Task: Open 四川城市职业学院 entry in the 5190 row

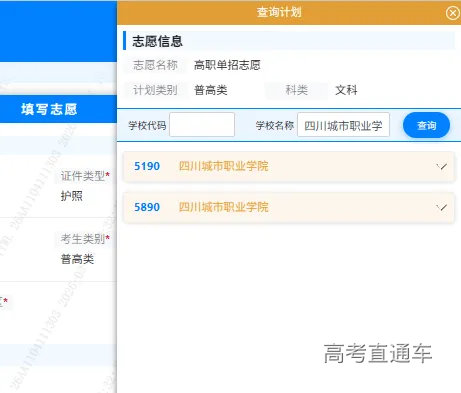Action: (x=224, y=166)
